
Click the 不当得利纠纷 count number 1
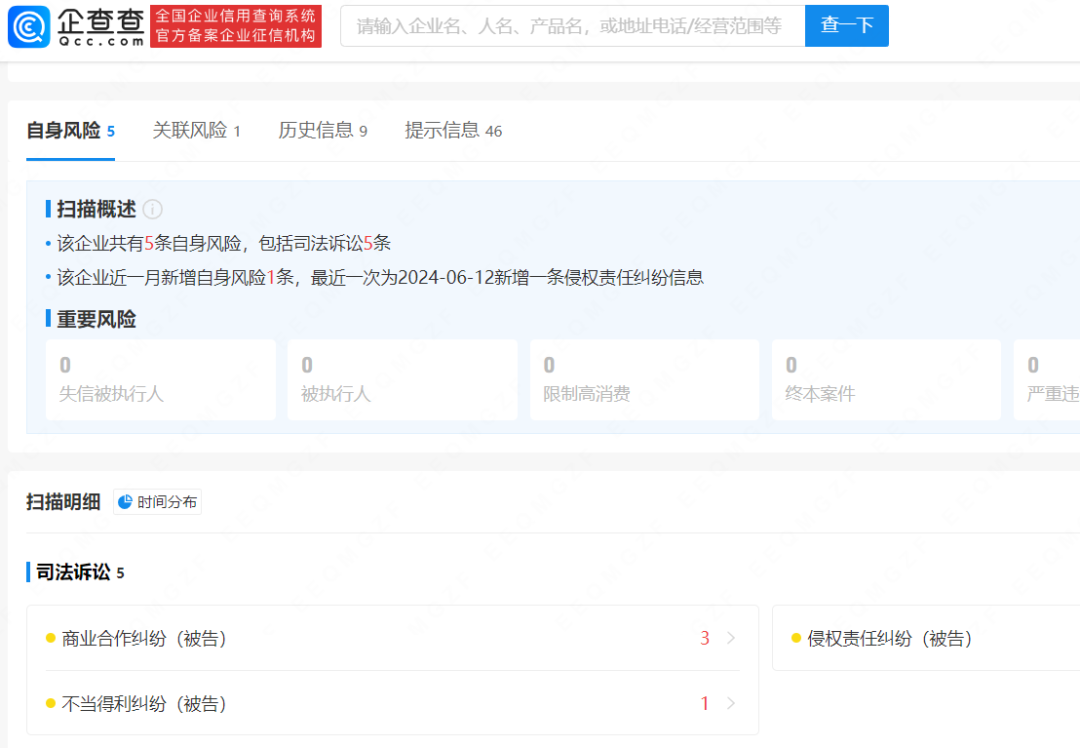704,704
